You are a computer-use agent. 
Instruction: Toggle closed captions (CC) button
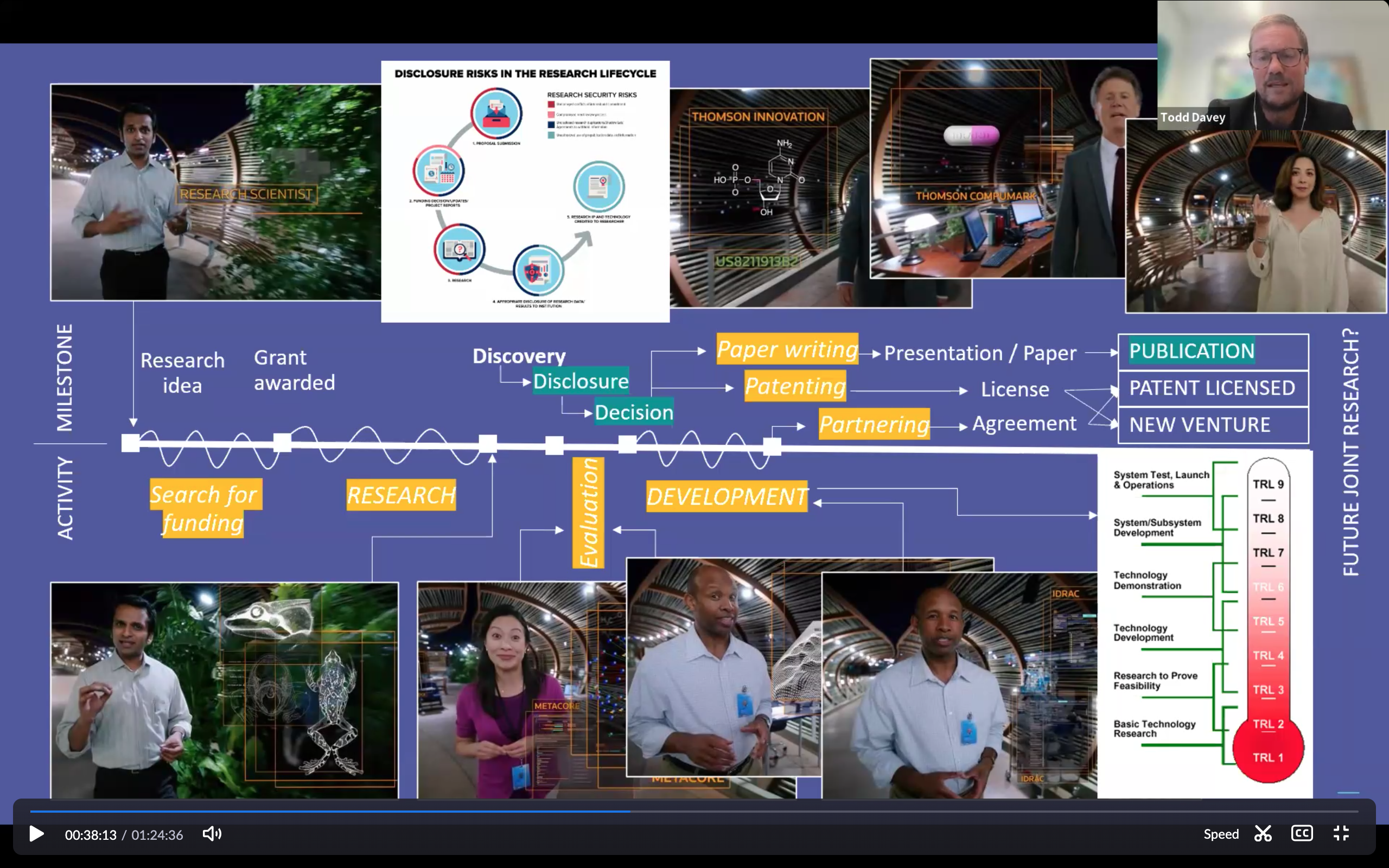click(x=1301, y=834)
